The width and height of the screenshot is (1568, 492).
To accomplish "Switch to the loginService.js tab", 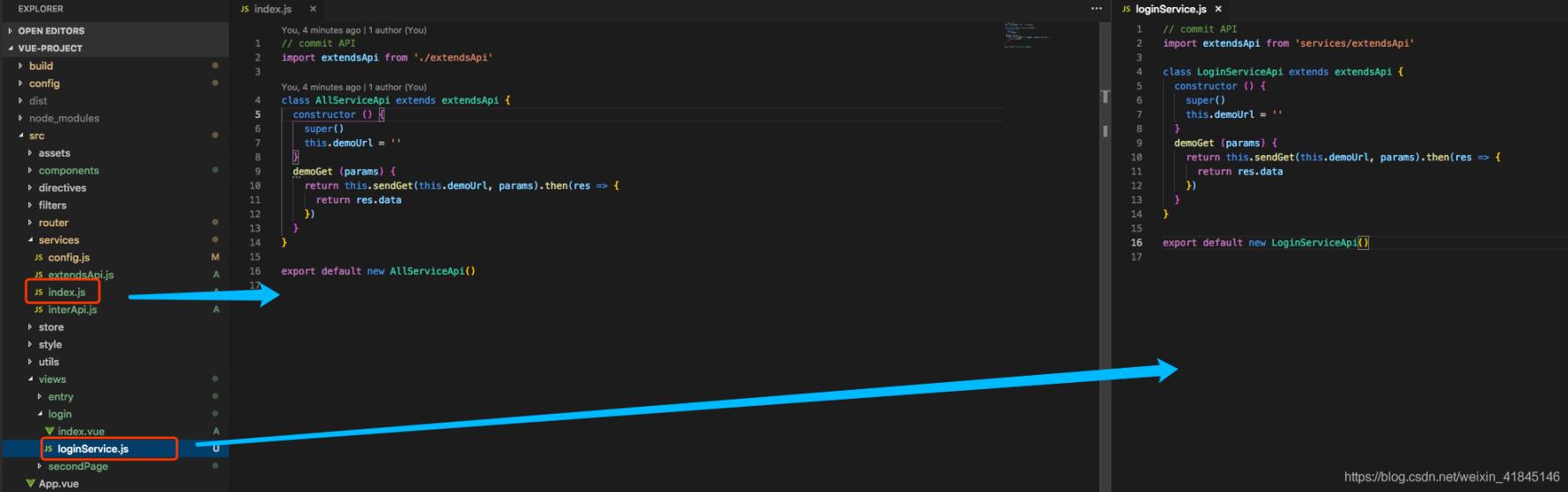I will pyautogui.click(x=1170, y=9).
